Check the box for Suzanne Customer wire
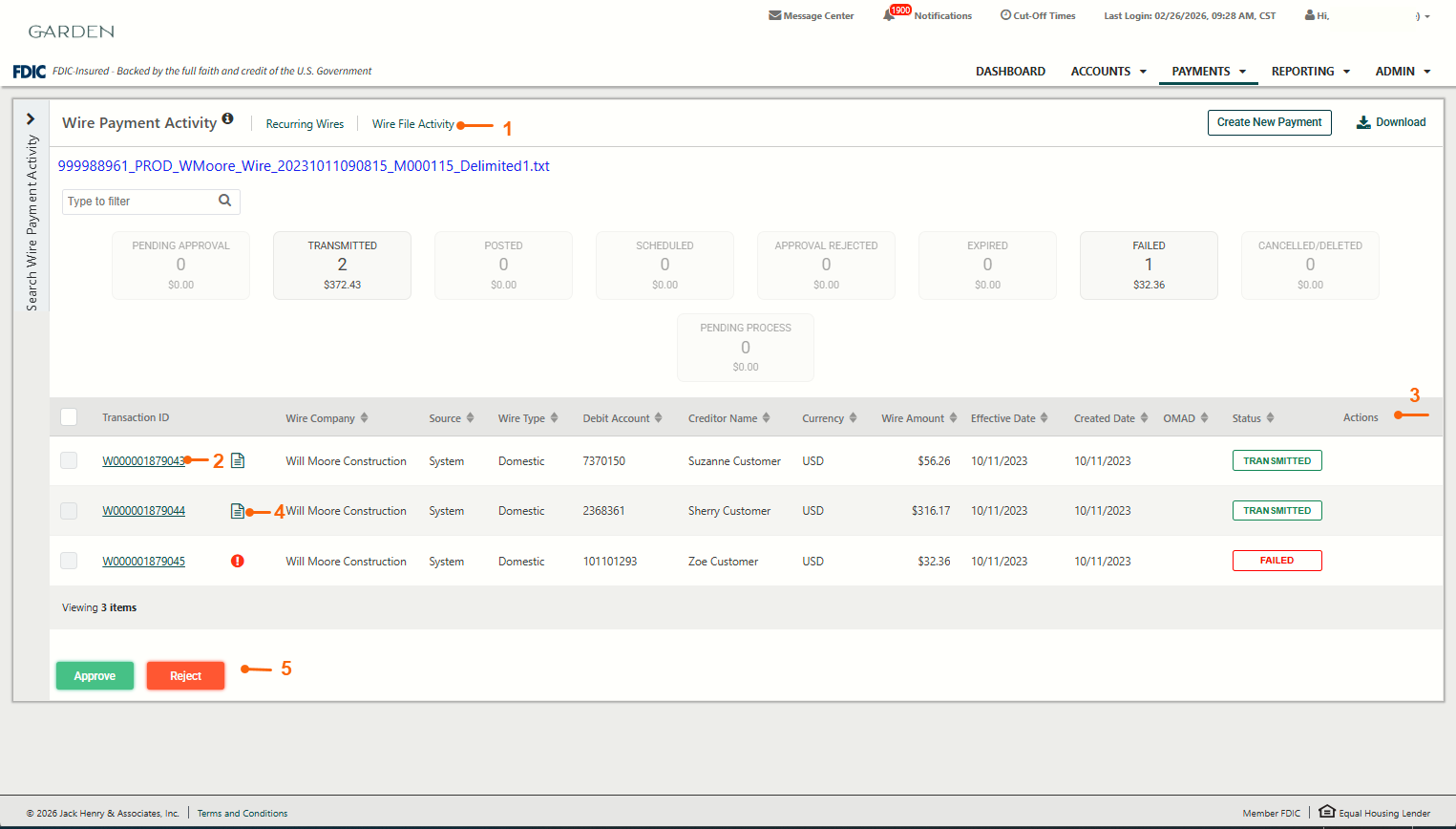 [69, 461]
